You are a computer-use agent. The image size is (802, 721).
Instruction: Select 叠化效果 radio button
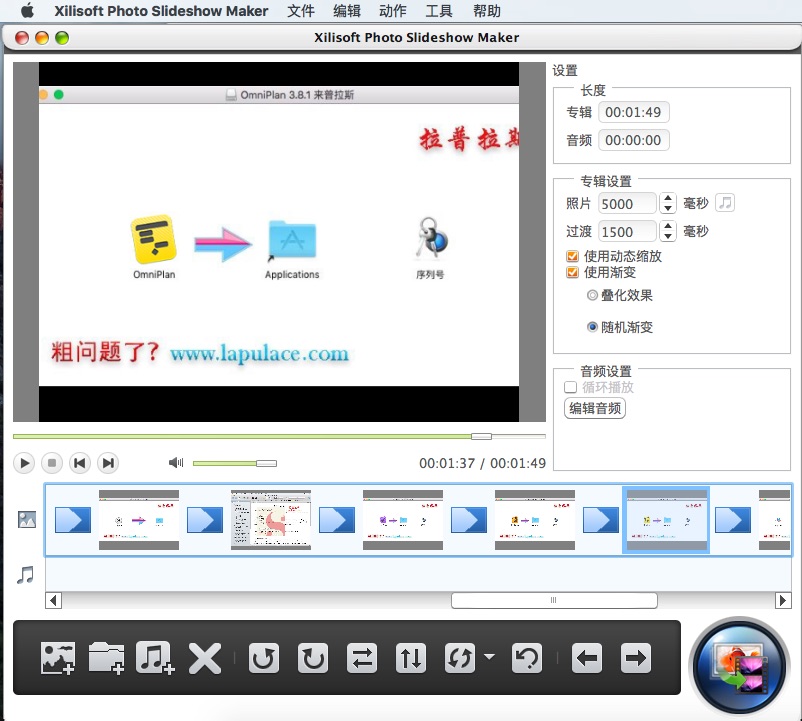pyautogui.click(x=592, y=295)
